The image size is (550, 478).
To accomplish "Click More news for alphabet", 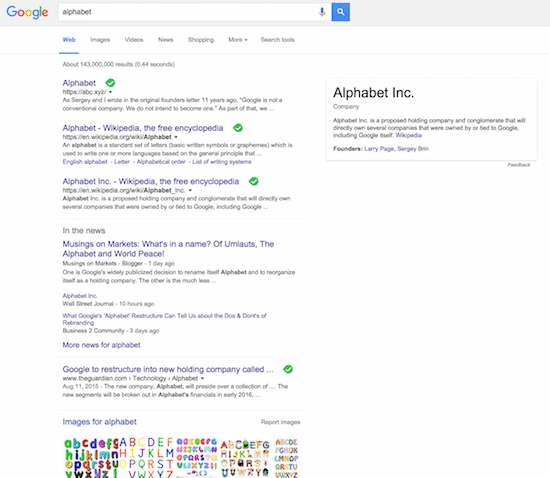I will pos(101,345).
